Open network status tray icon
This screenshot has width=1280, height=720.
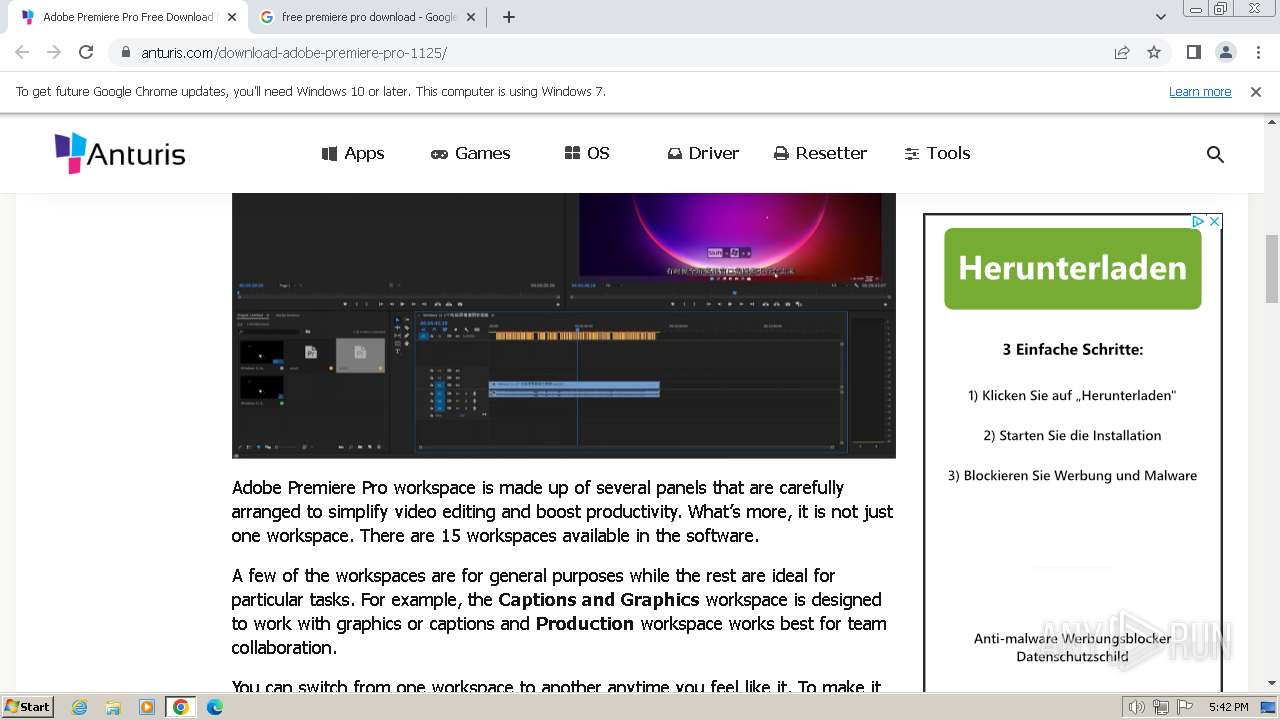(1161, 707)
